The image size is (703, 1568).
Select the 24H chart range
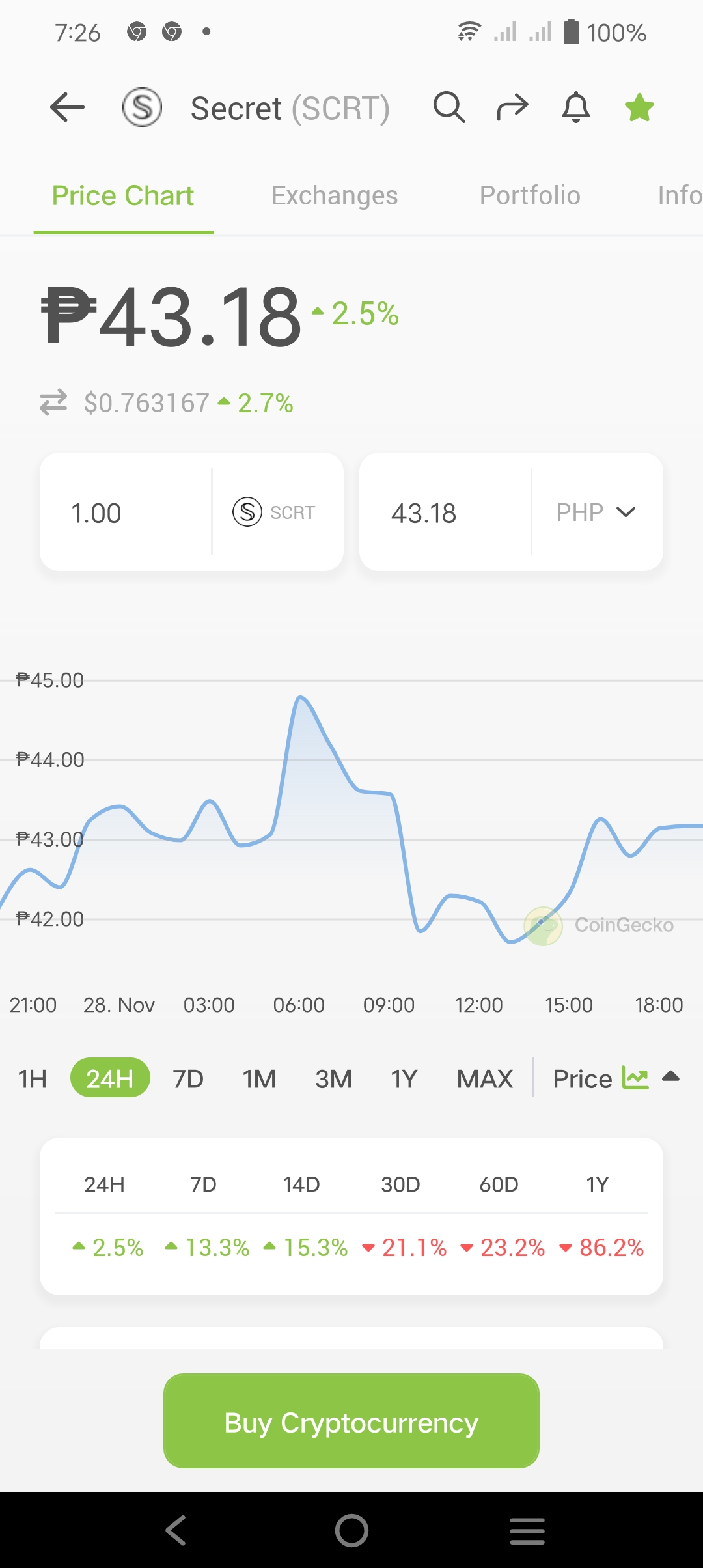[x=110, y=1078]
